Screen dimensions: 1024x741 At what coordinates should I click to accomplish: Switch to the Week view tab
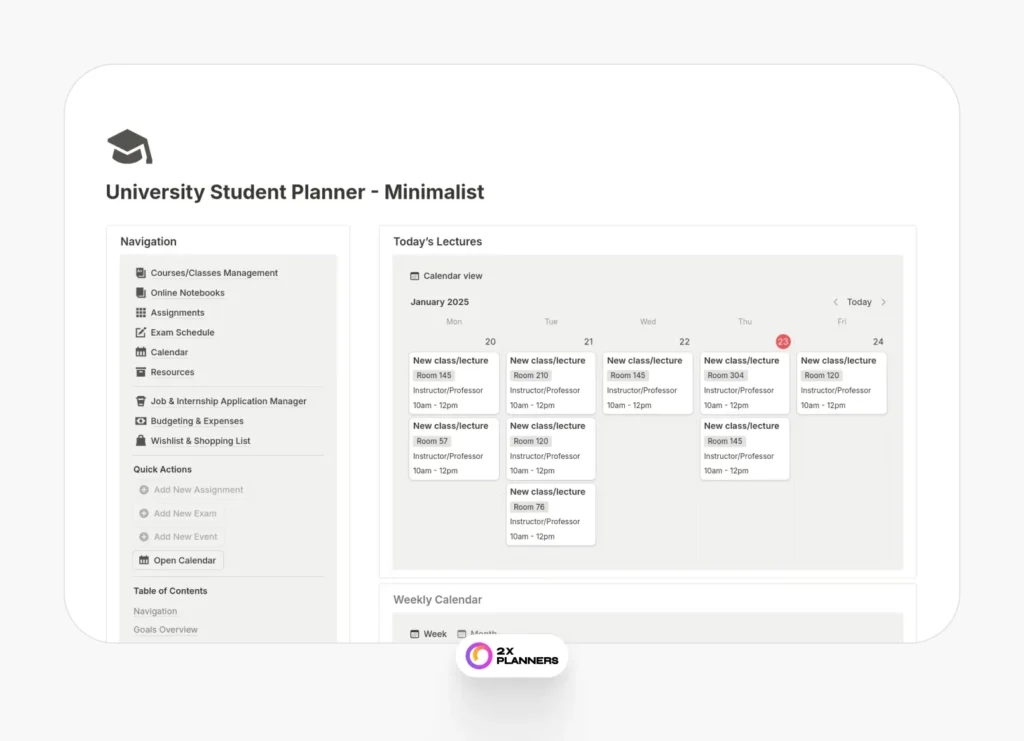click(427, 633)
